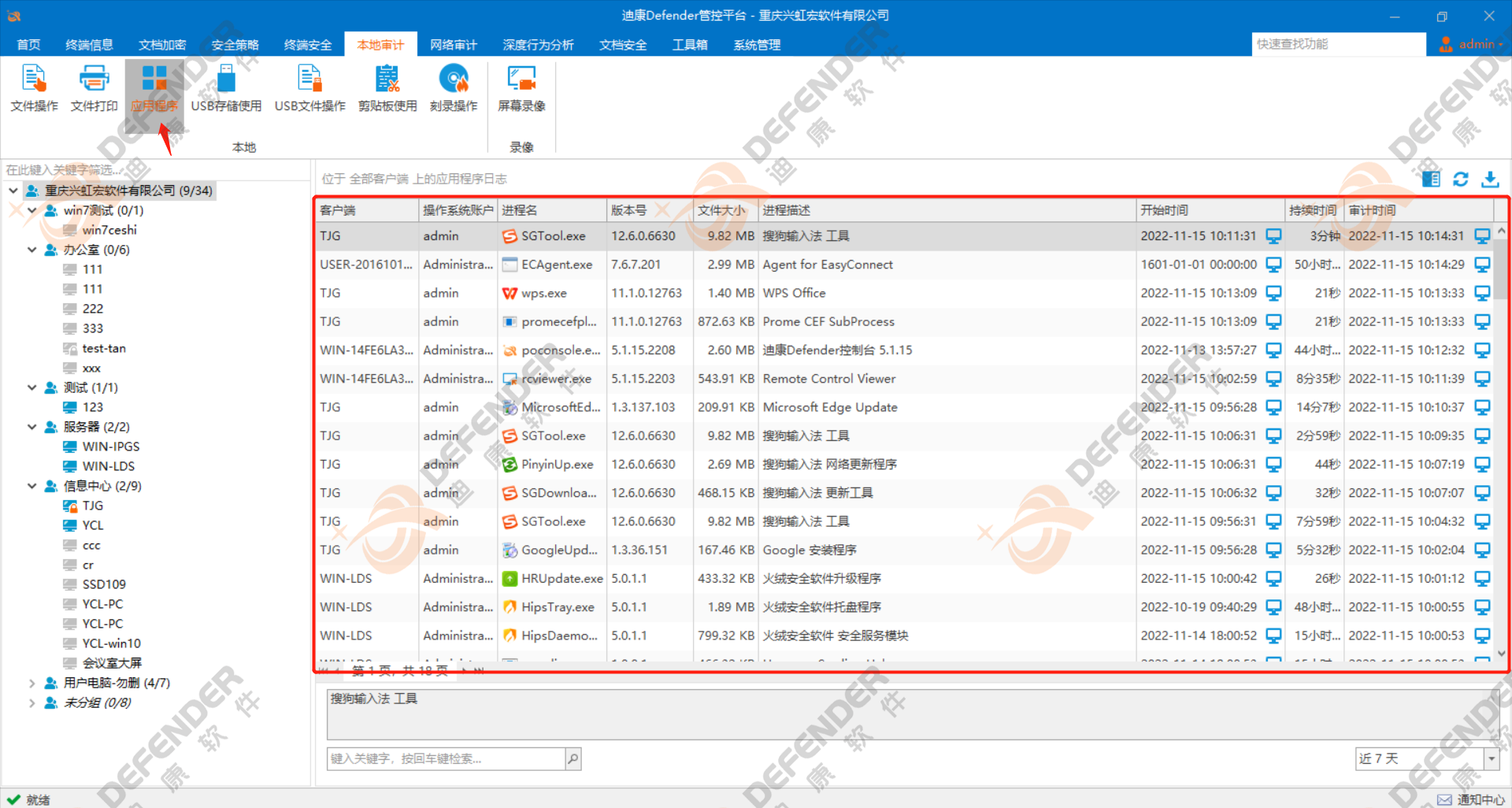This screenshot has width=1512, height=808.
Task: Collapse the 服务器 group
Action: (x=32, y=427)
